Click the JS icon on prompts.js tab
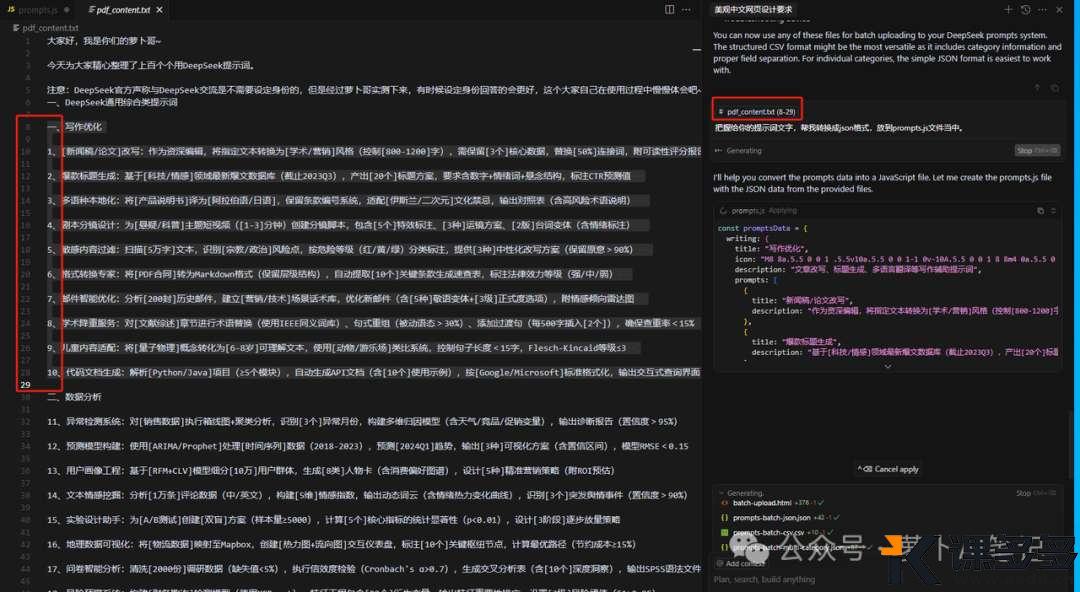 pos(10,10)
